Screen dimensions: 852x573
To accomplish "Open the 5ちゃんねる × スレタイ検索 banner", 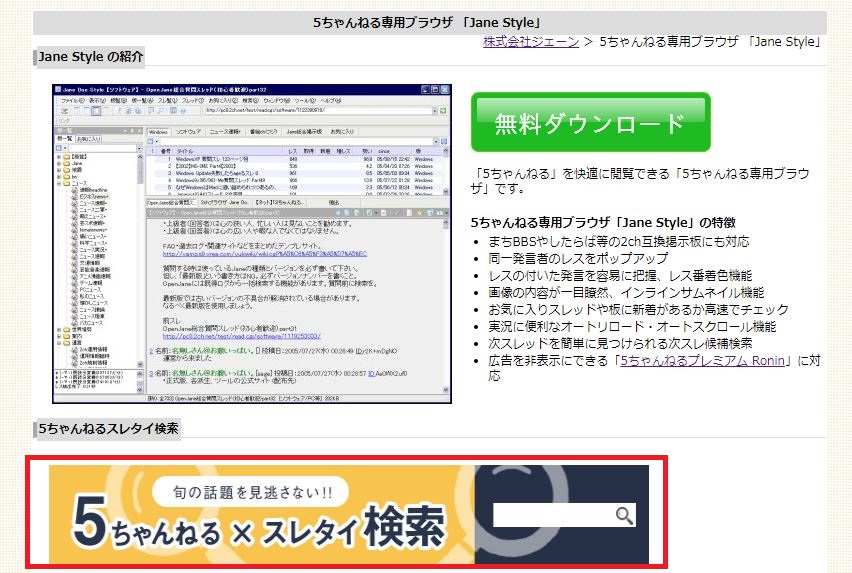I will pos(349,514).
